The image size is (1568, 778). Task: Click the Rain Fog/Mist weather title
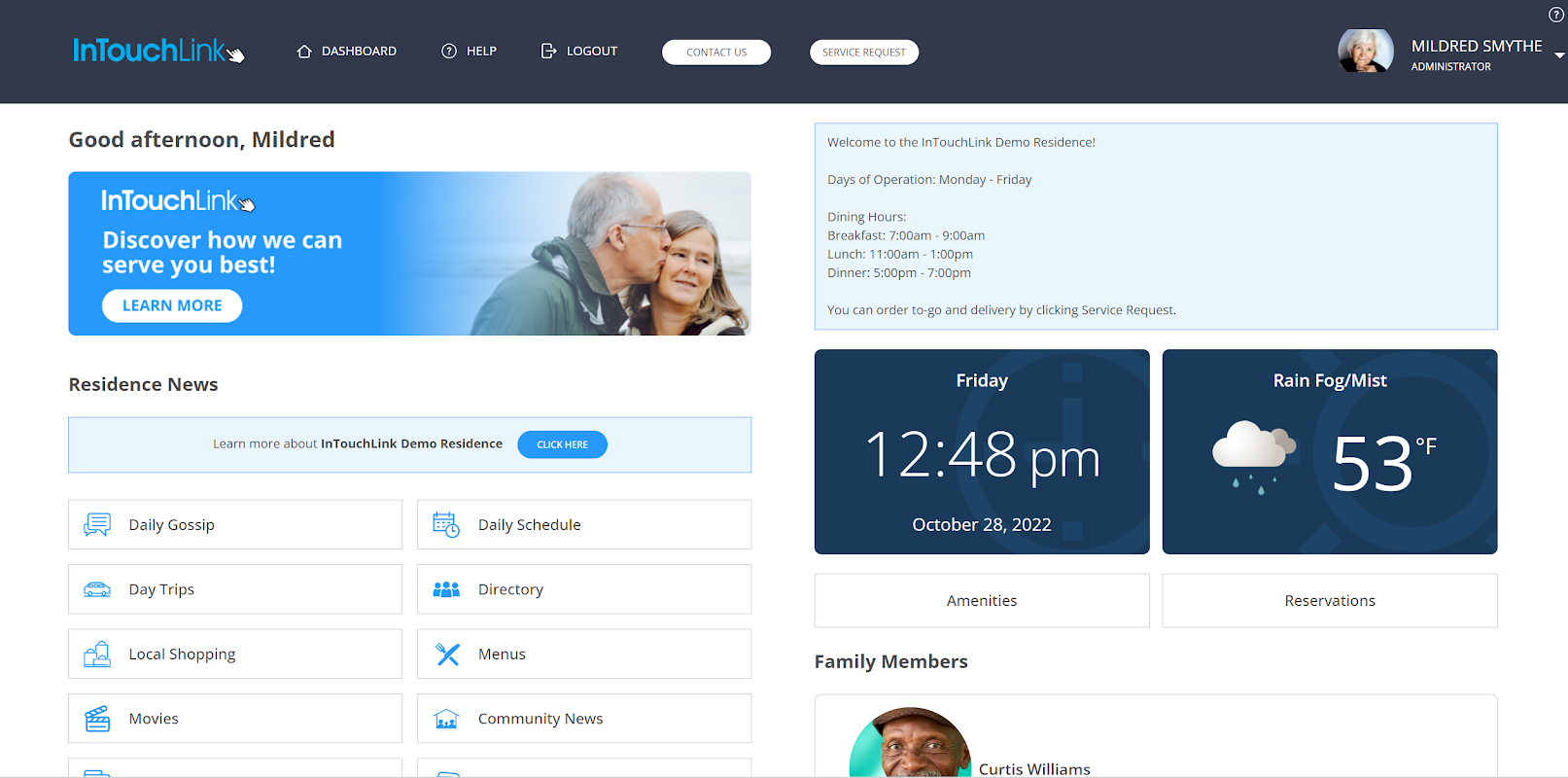pos(1330,381)
